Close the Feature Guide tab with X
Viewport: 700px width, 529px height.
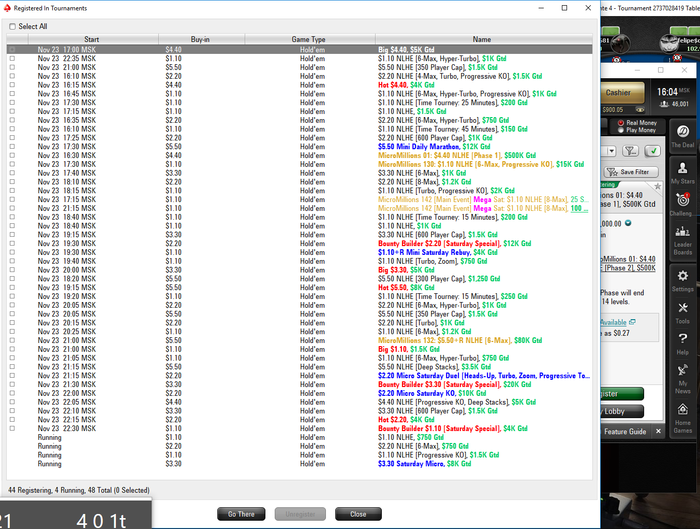[658, 431]
